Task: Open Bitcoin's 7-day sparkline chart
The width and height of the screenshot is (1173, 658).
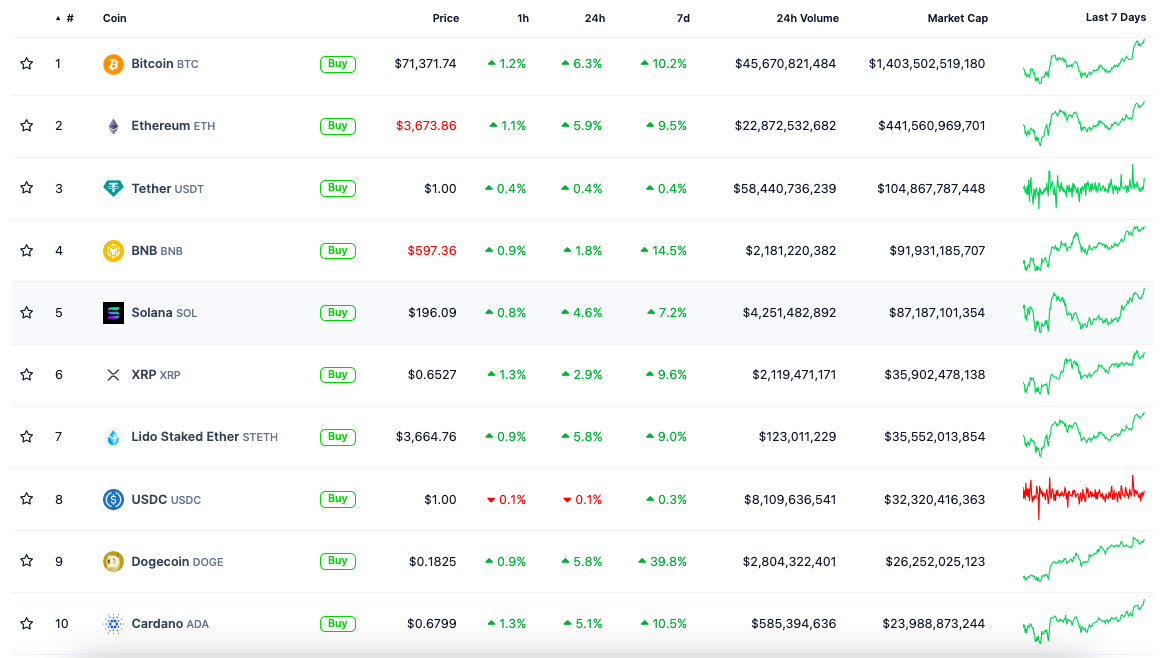Action: tap(1083, 62)
